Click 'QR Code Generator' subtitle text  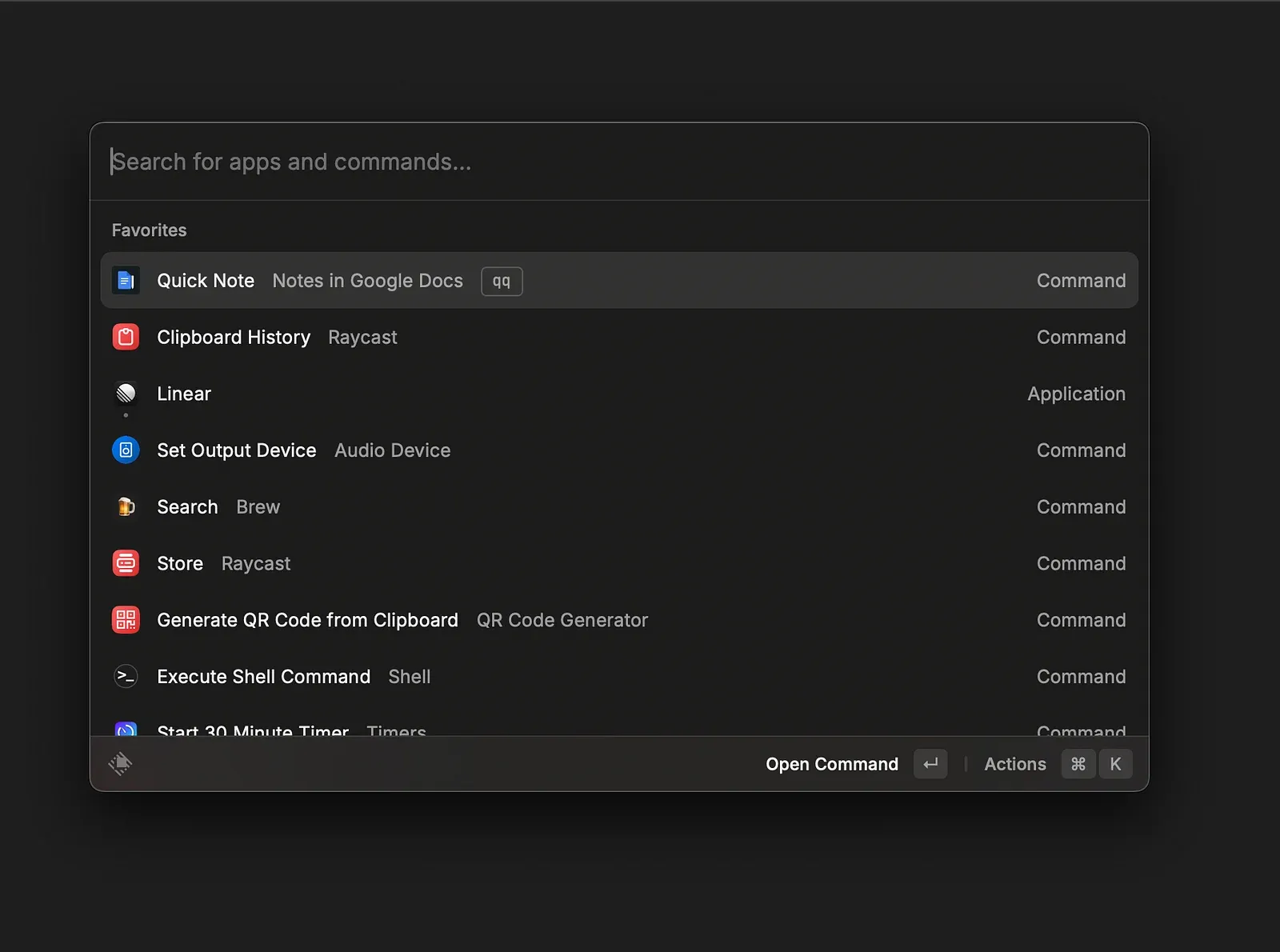coord(562,620)
